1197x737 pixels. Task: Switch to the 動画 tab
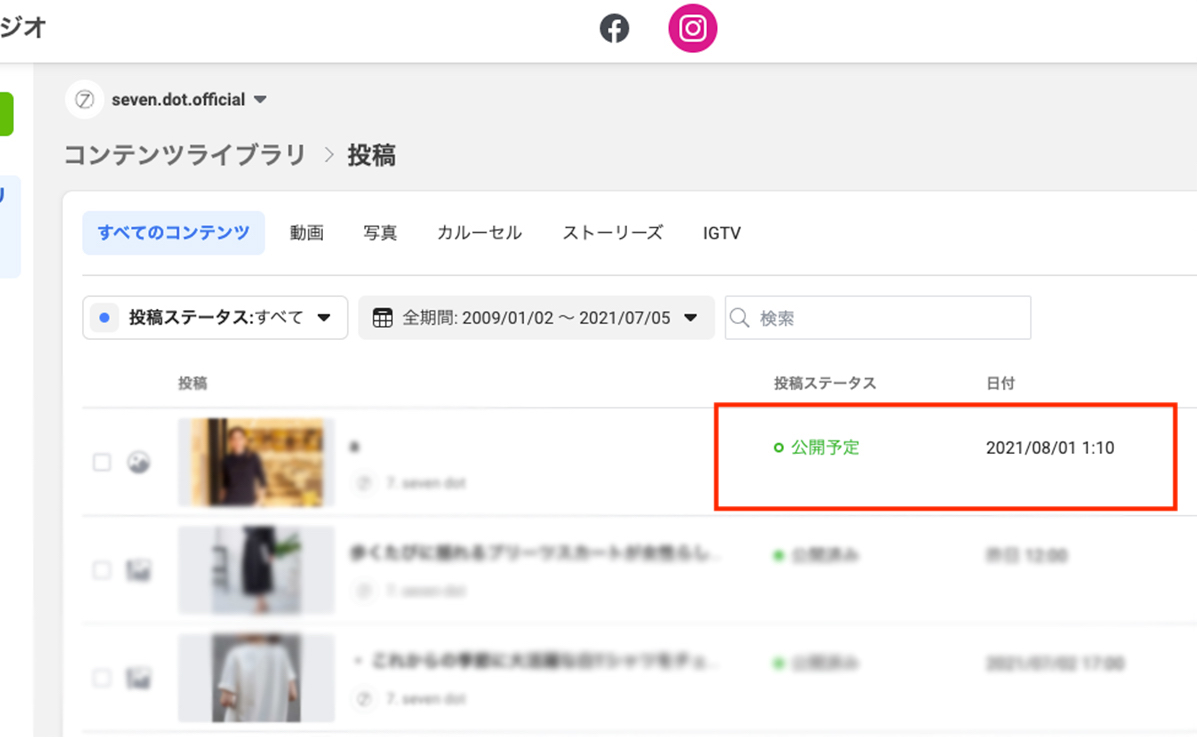(x=306, y=233)
